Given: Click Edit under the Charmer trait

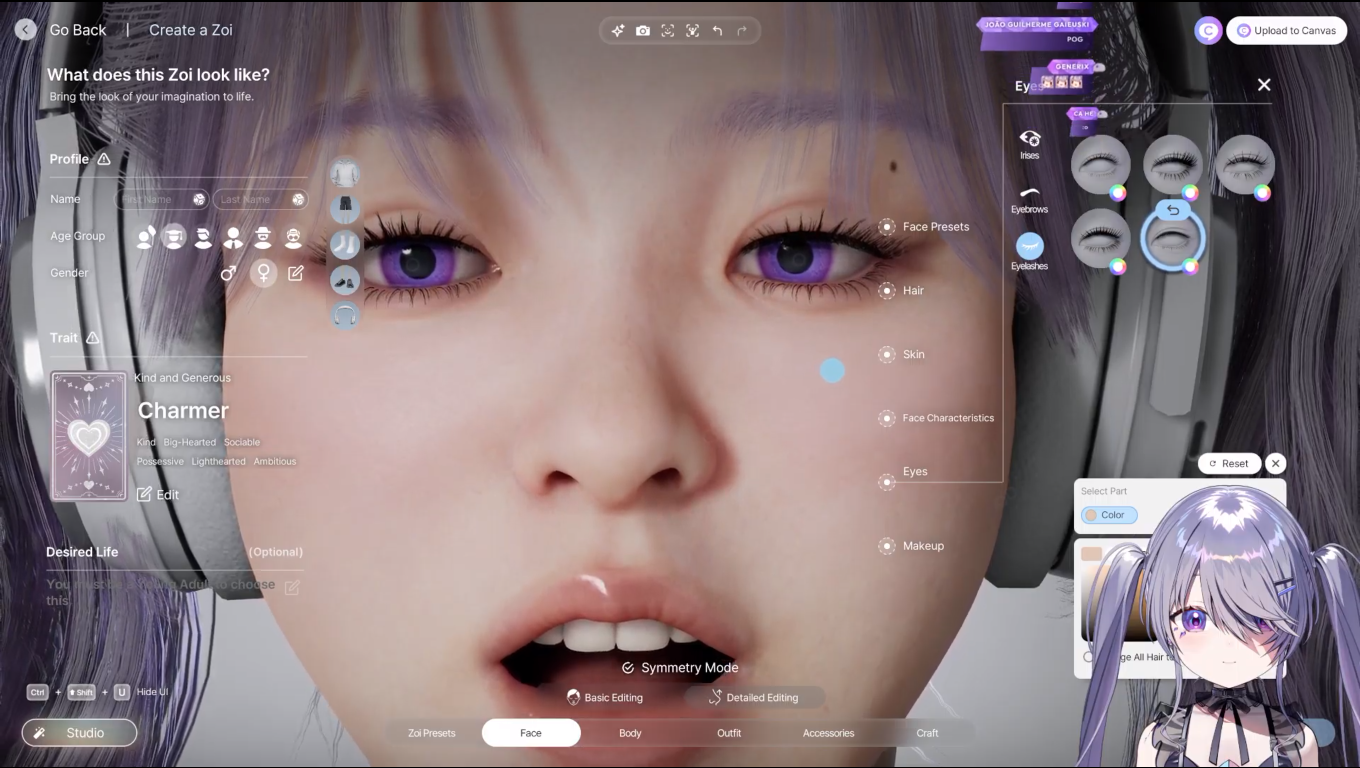Looking at the screenshot, I should 158,494.
